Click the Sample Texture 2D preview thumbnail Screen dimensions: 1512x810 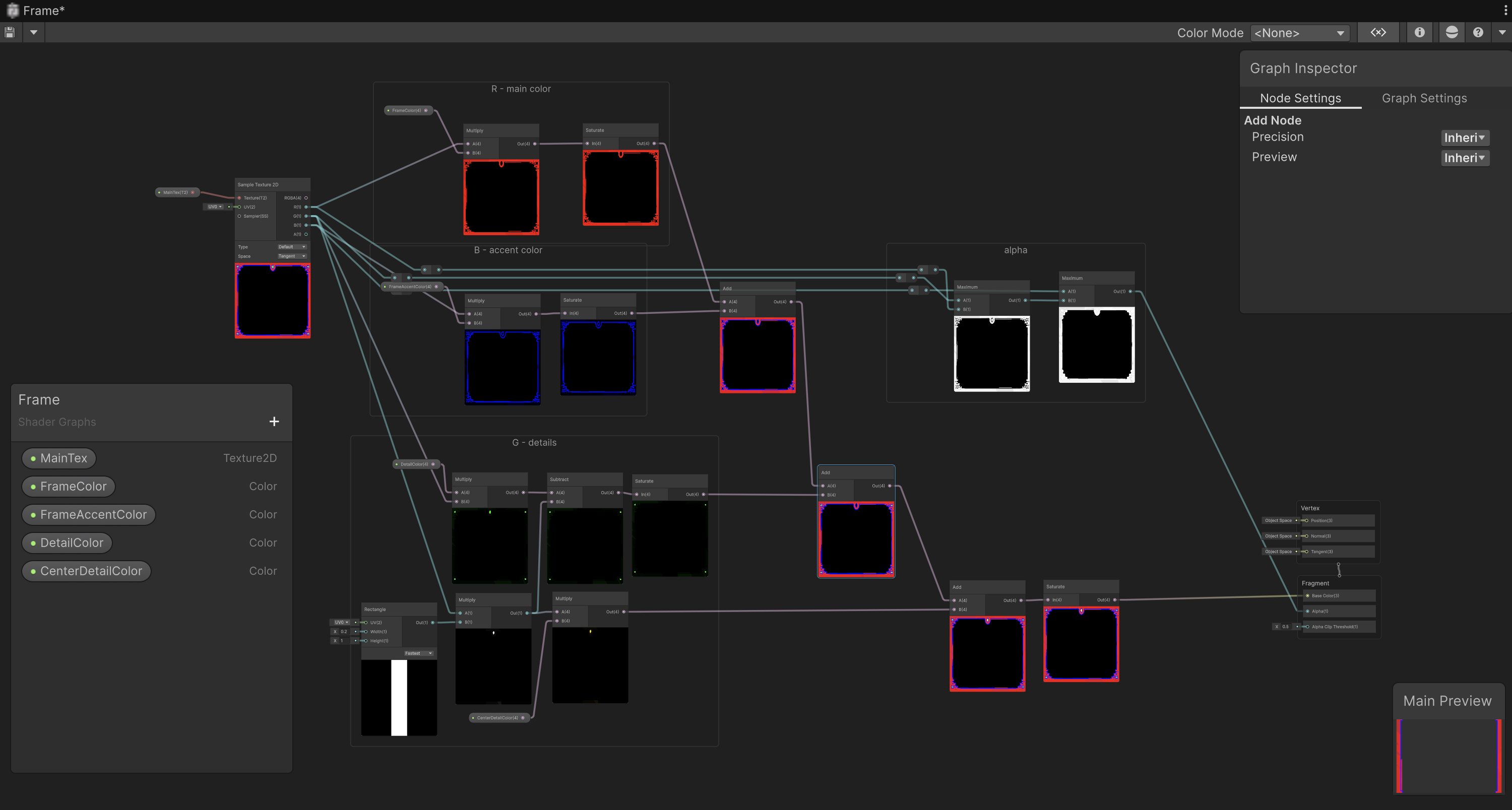[x=272, y=300]
